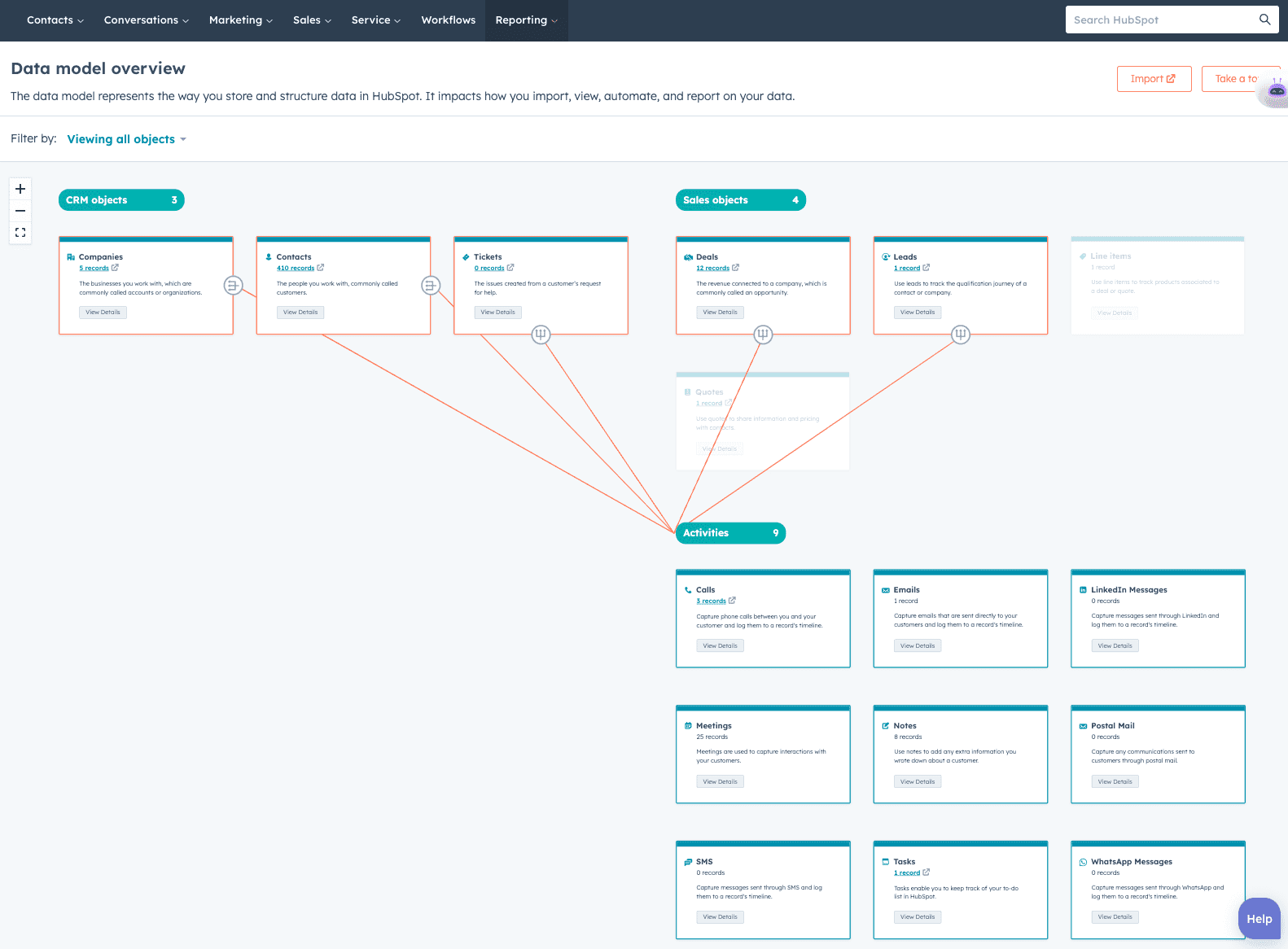Click the faded Line items object card

(x=1158, y=285)
